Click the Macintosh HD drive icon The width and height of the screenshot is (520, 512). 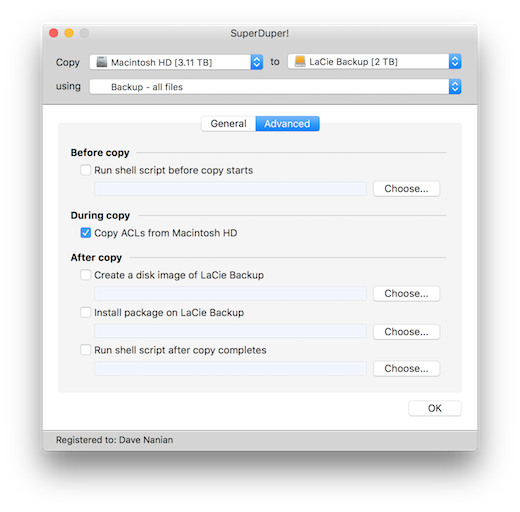(102, 62)
